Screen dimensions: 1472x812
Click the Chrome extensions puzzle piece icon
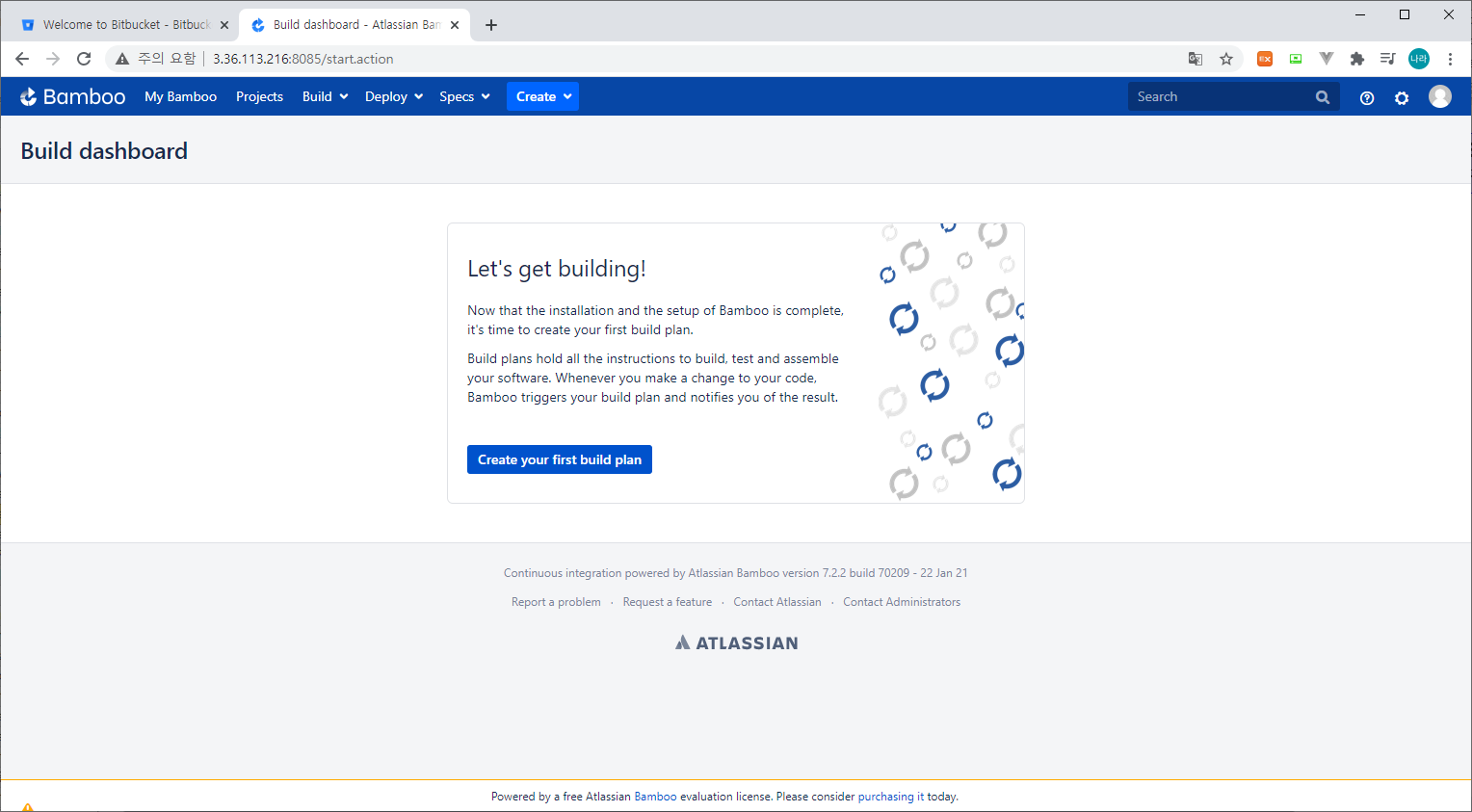[1357, 59]
